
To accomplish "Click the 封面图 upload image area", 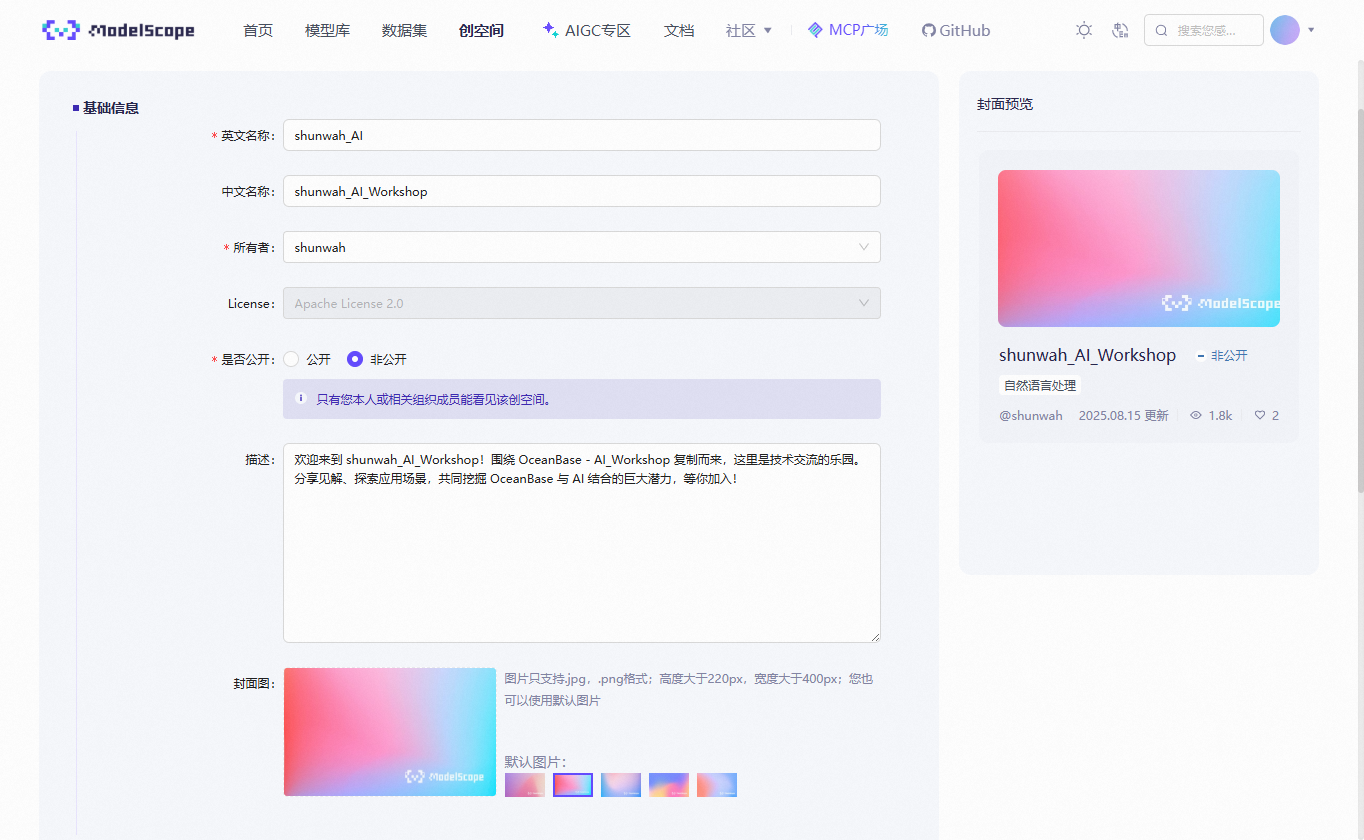I will (x=390, y=732).
